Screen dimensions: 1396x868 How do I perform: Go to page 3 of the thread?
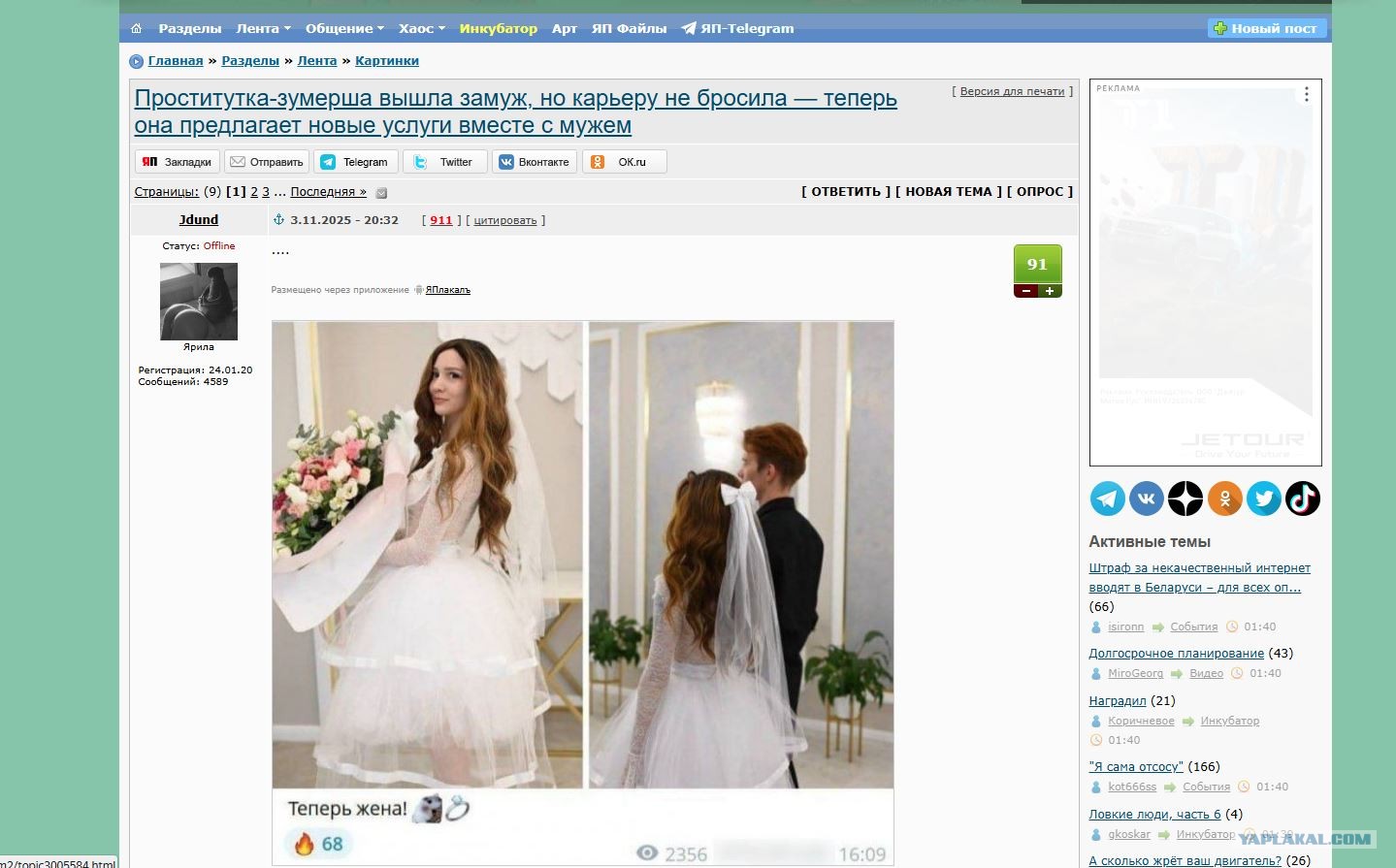266,192
